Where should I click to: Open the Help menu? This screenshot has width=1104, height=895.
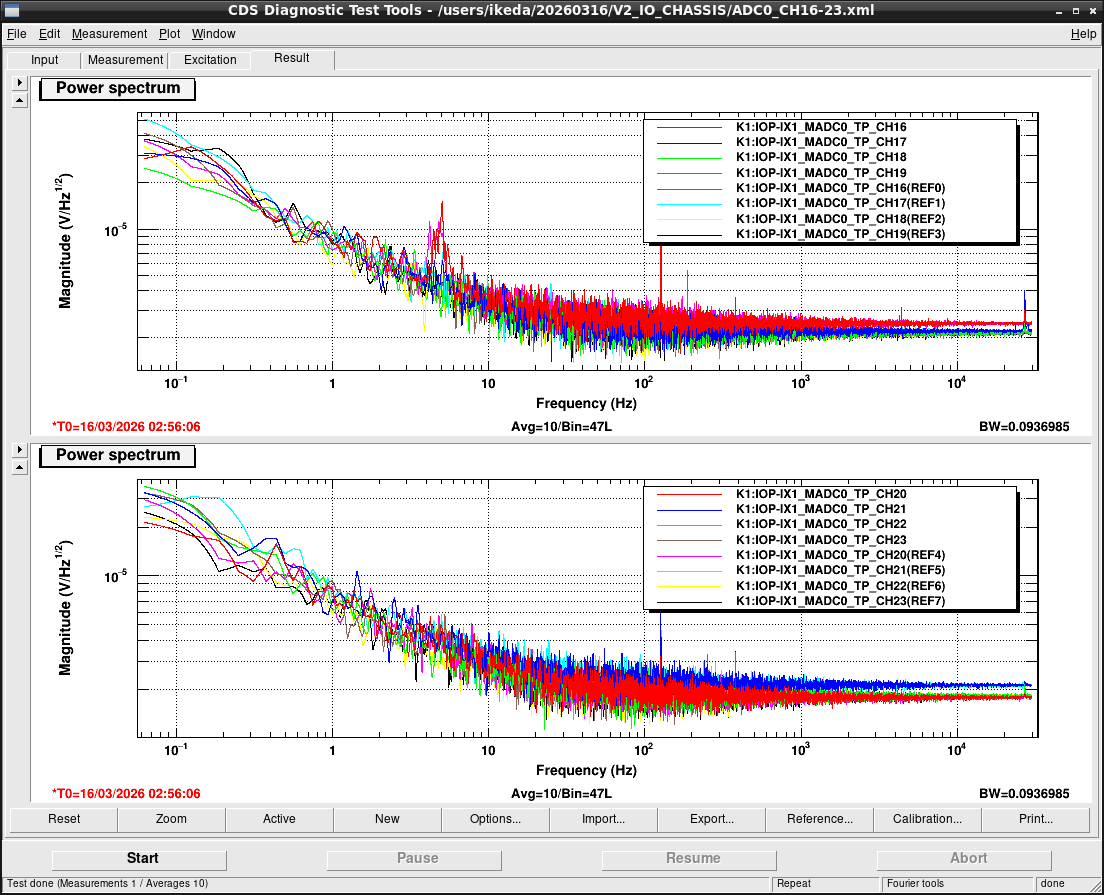click(1083, 34)
